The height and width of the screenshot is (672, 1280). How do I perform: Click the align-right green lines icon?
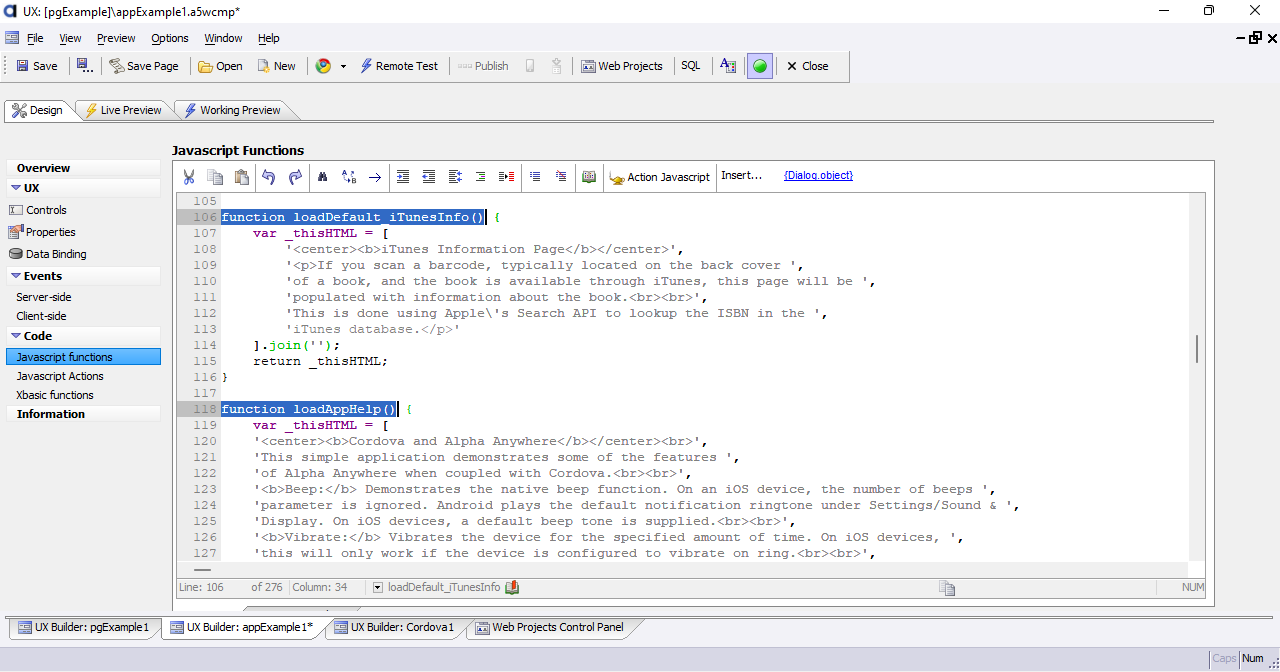coord(480,177)
